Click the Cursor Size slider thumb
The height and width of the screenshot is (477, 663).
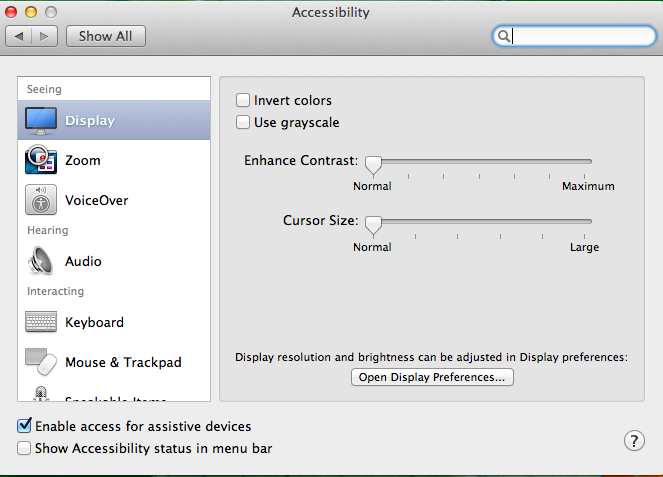[373, 225]
